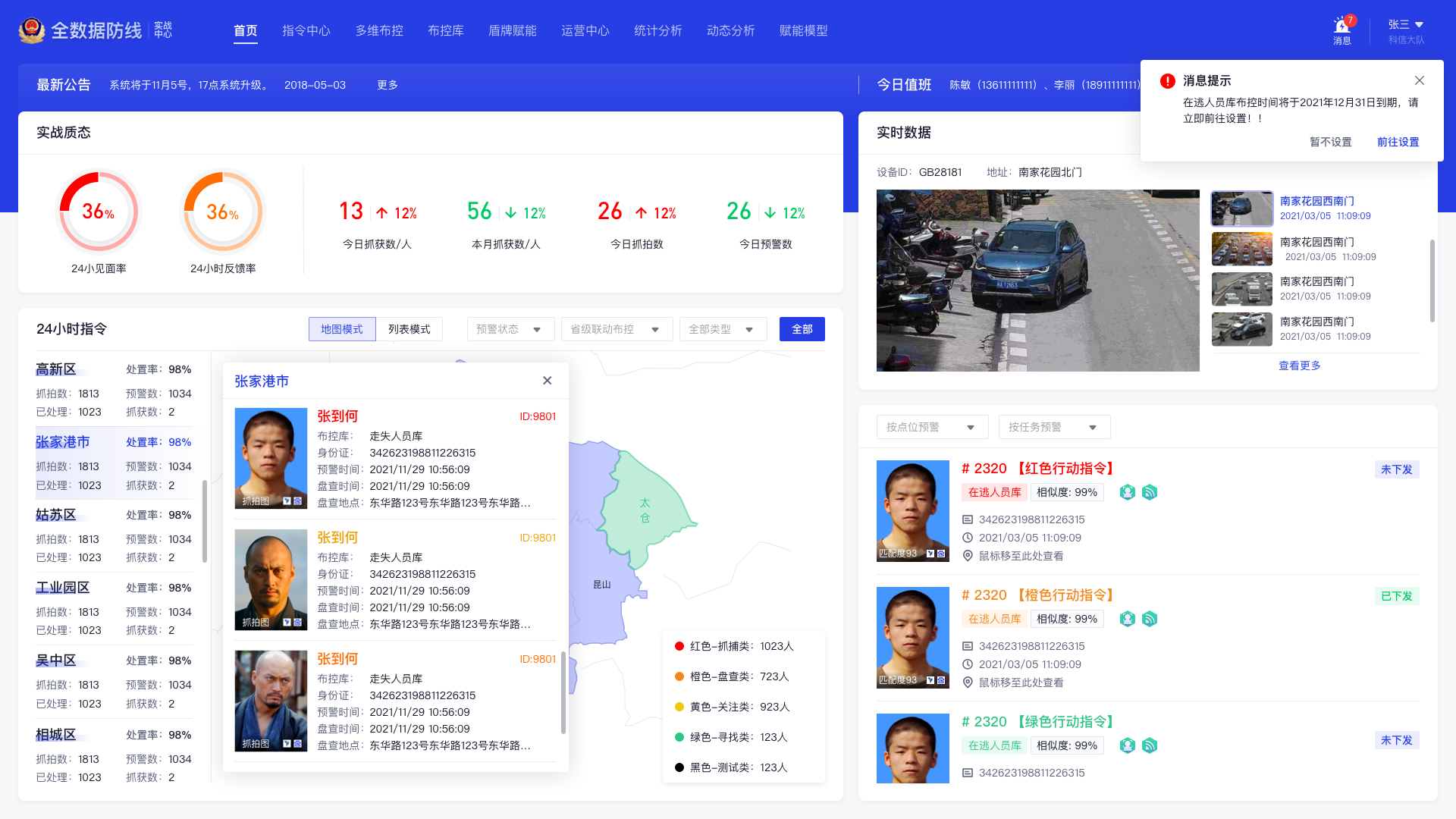Open the 按点位预警 dropdown
Viewport: 1456px width, 819px height.
[932, 427]
